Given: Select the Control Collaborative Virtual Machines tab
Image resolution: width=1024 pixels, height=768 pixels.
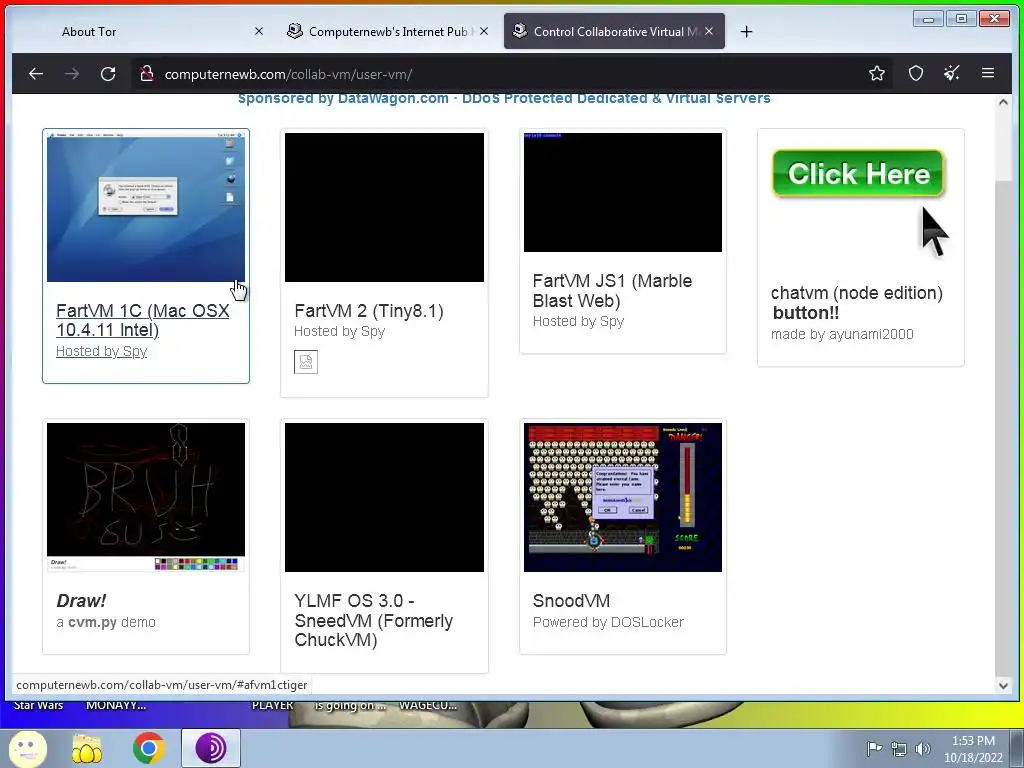Looking at the screenshot, I should [615, 31].
